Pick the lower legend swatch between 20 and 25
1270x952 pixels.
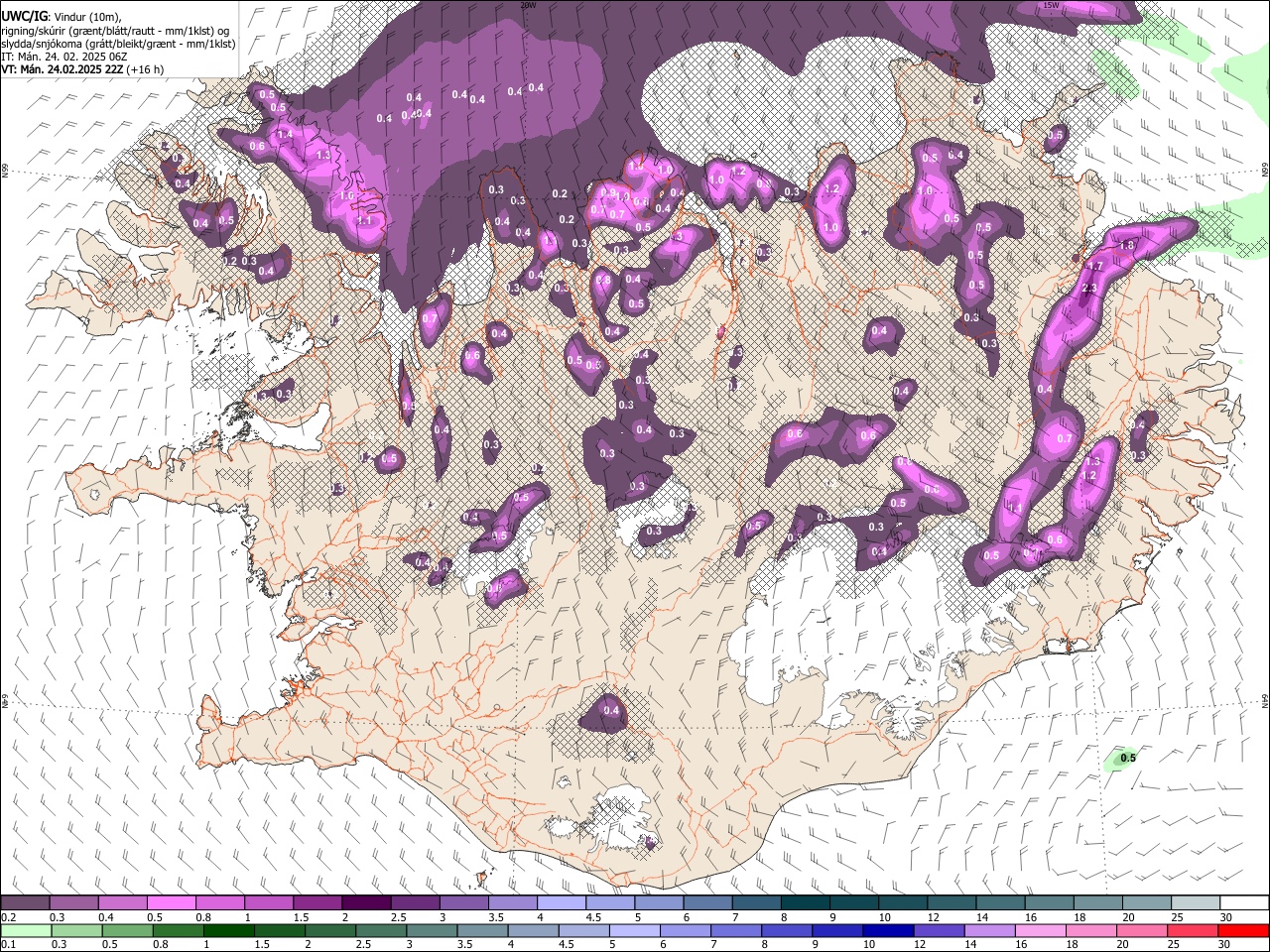1142,931
